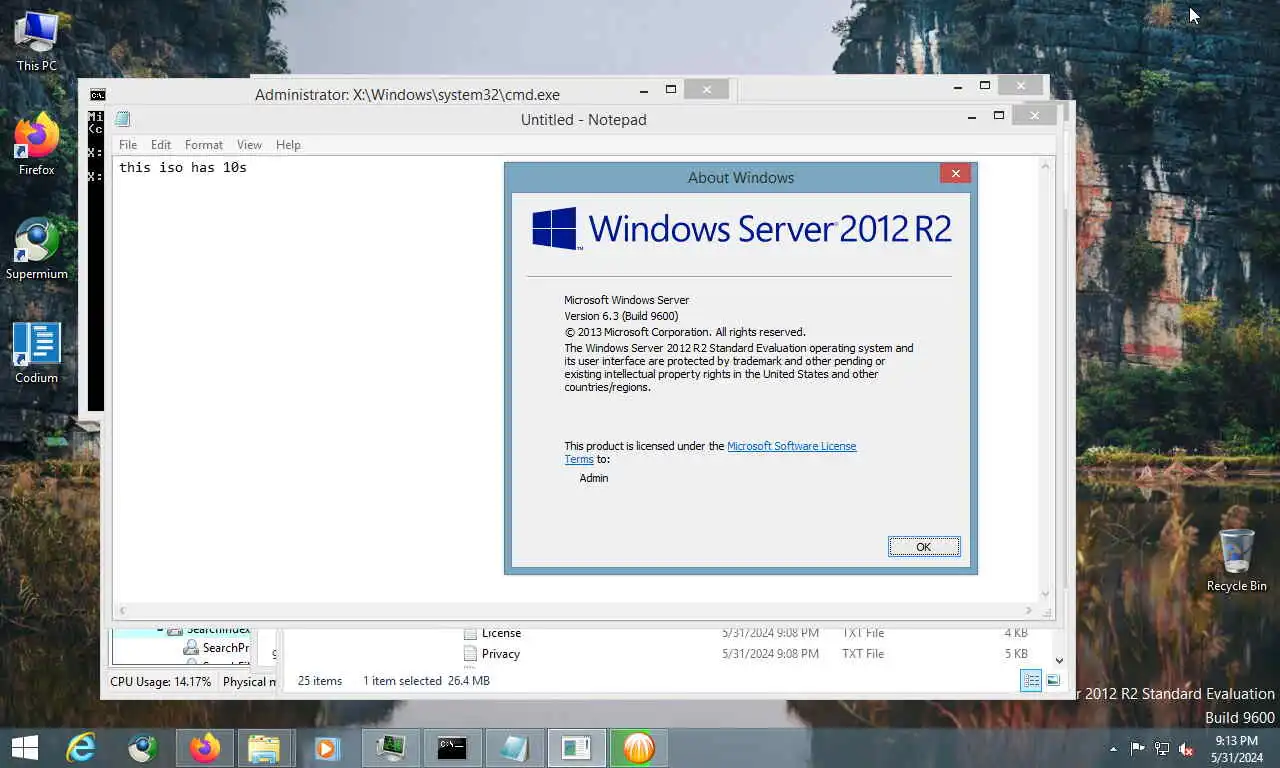Switch to the green monitor taskbar app

[390, 748]
